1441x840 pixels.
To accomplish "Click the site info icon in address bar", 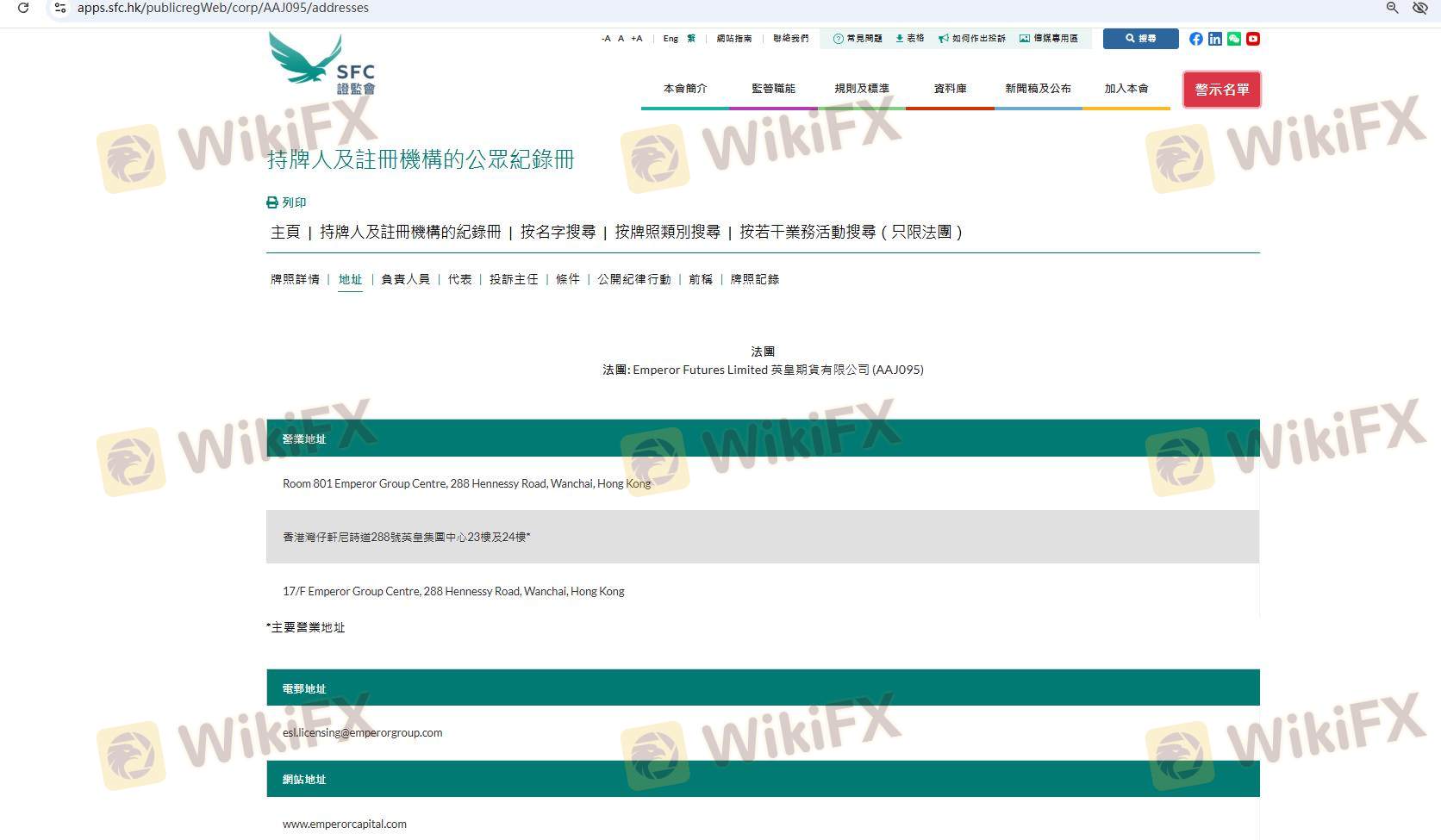I will point(60,8).
